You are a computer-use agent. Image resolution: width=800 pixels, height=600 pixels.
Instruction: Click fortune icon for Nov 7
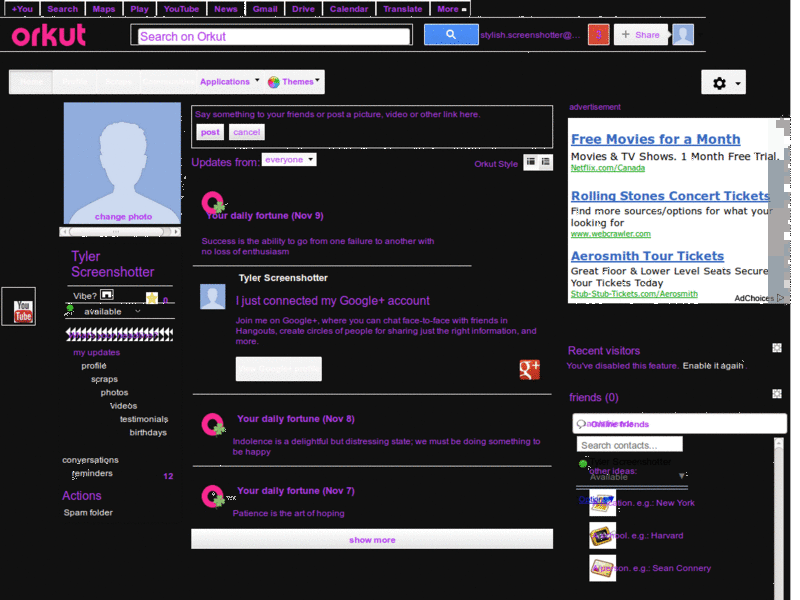click(x=213, y=496)
